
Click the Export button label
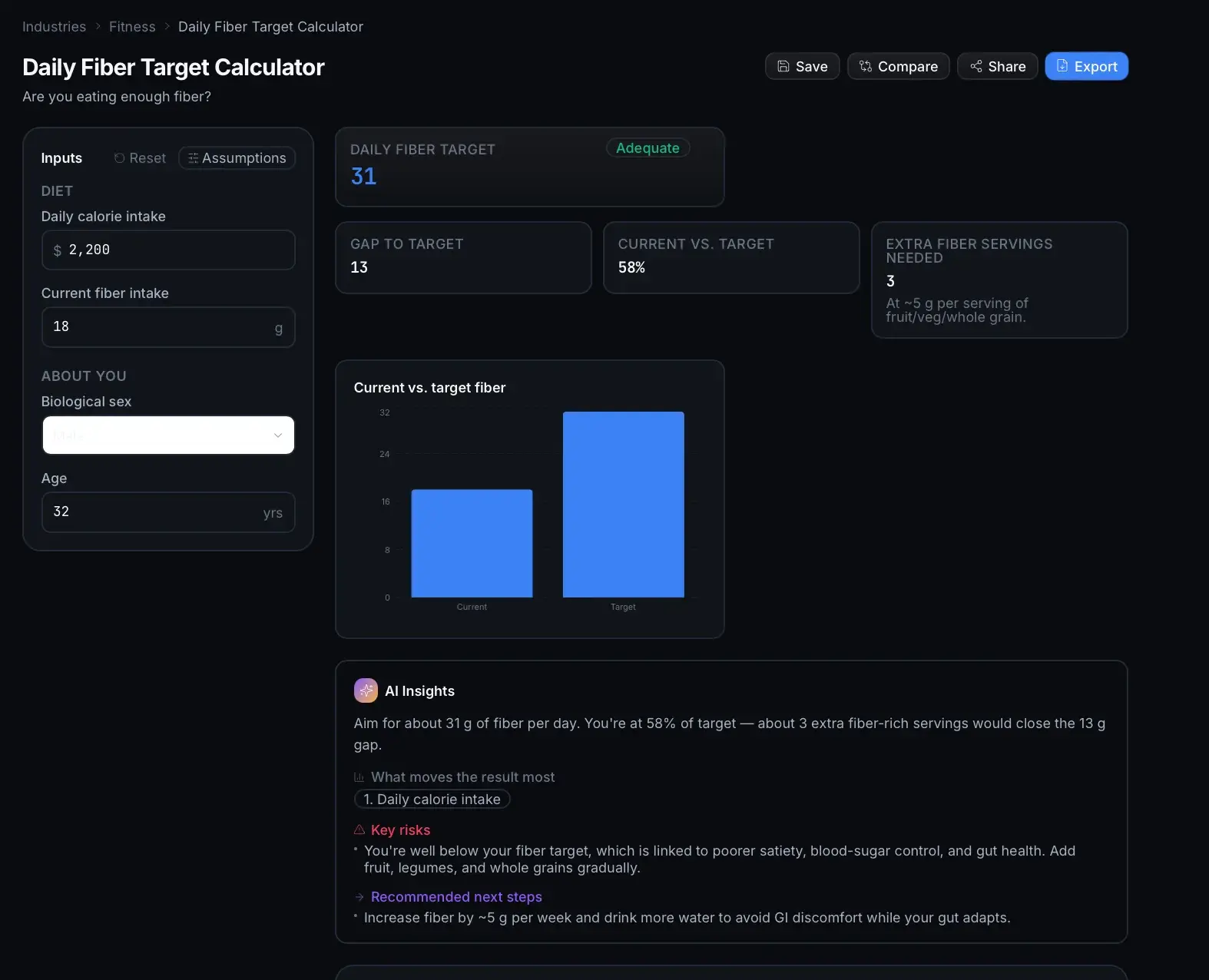tap(1095, 67)
